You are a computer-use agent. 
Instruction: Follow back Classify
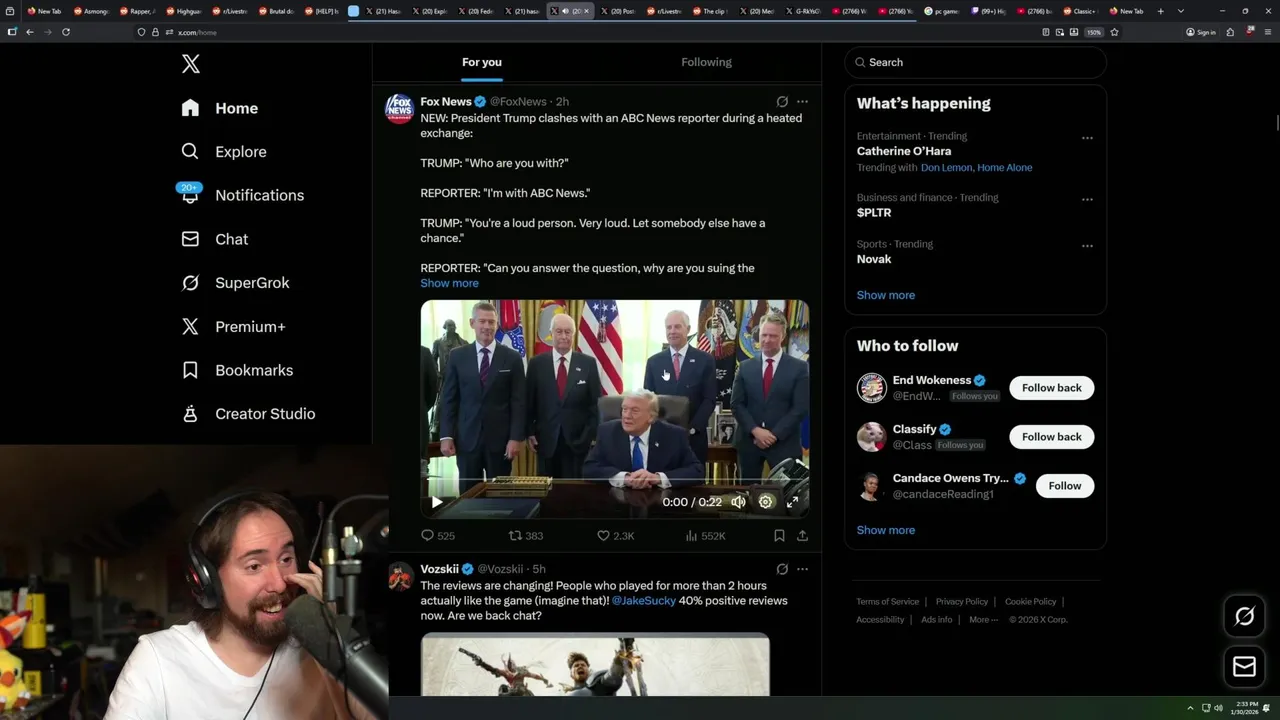coord(1051,437)
